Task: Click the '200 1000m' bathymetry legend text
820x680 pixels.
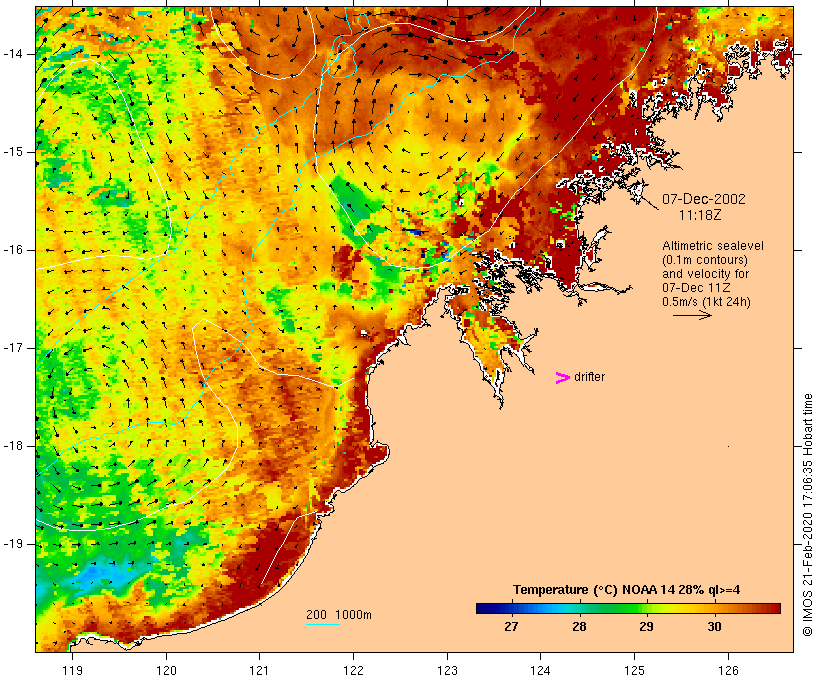Action: 339,615
